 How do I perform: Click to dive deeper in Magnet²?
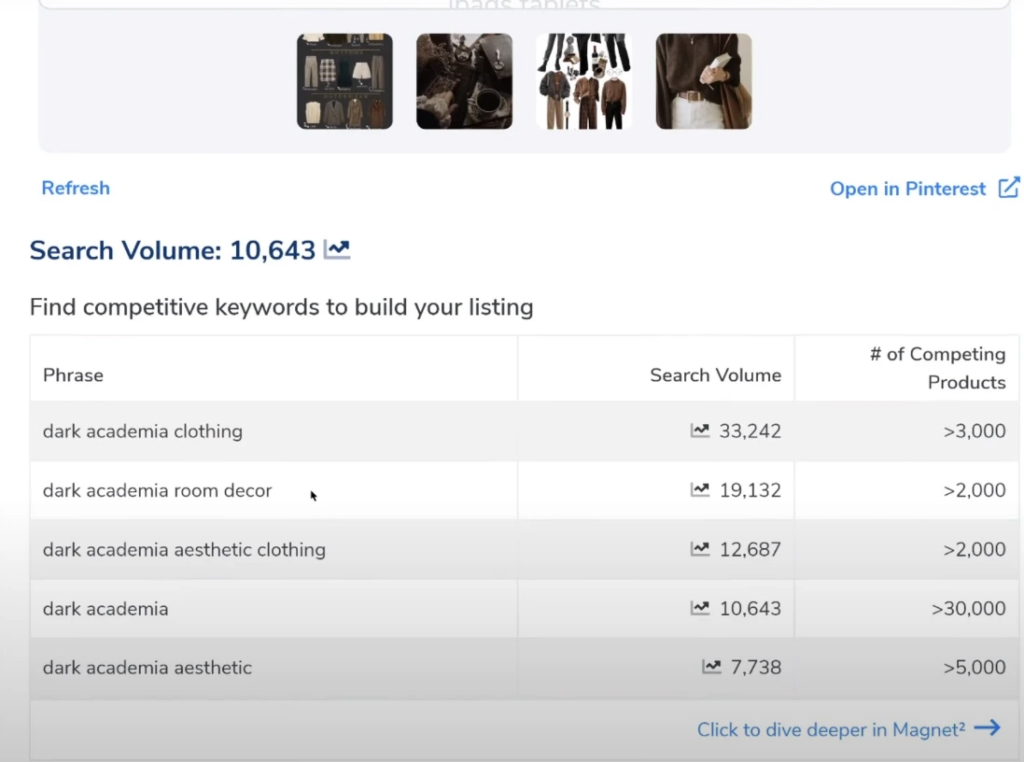(x=835, y=729)
